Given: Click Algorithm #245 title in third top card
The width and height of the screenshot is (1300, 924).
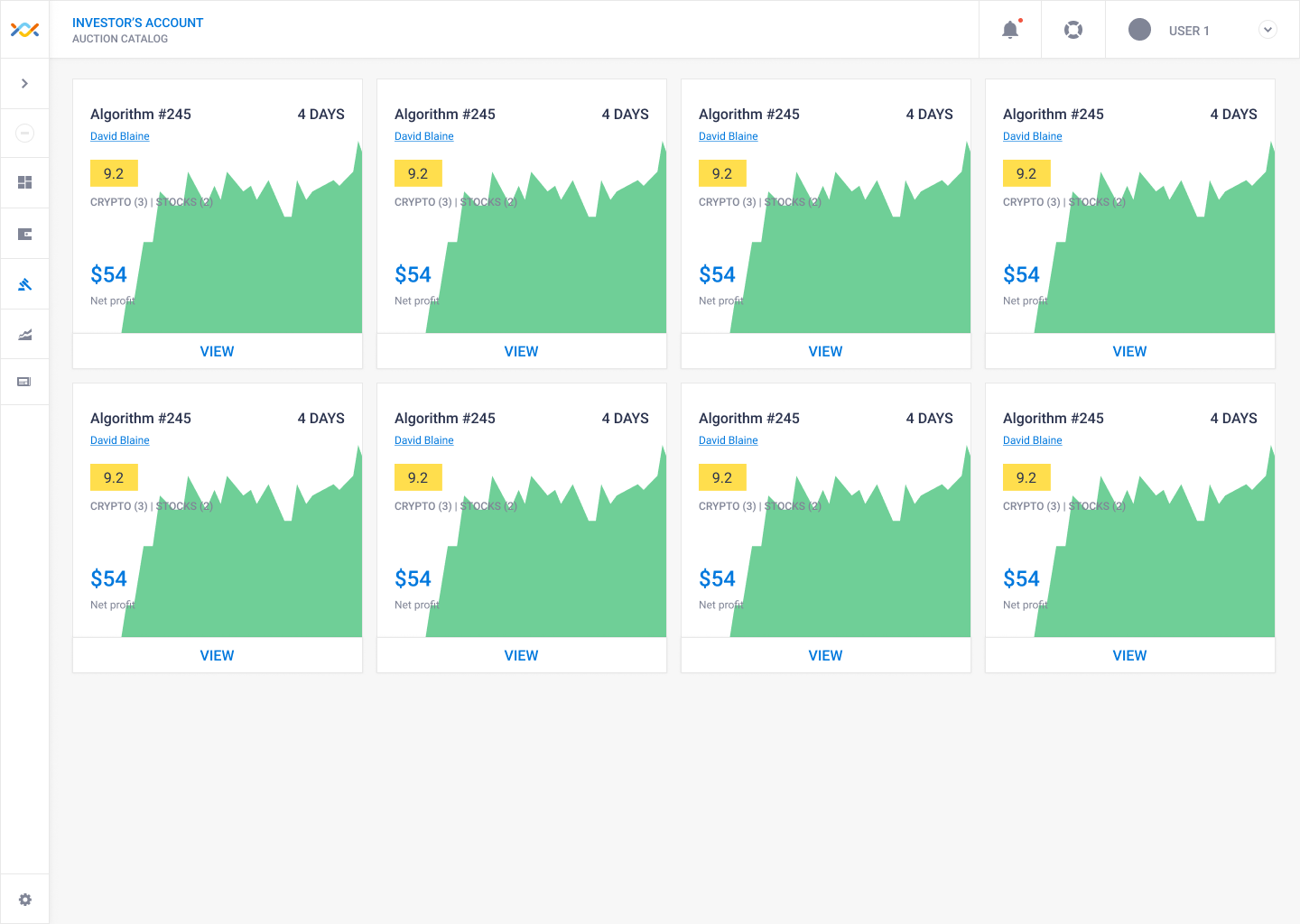Looking at the screenshot, I should [x=749, y=114].
